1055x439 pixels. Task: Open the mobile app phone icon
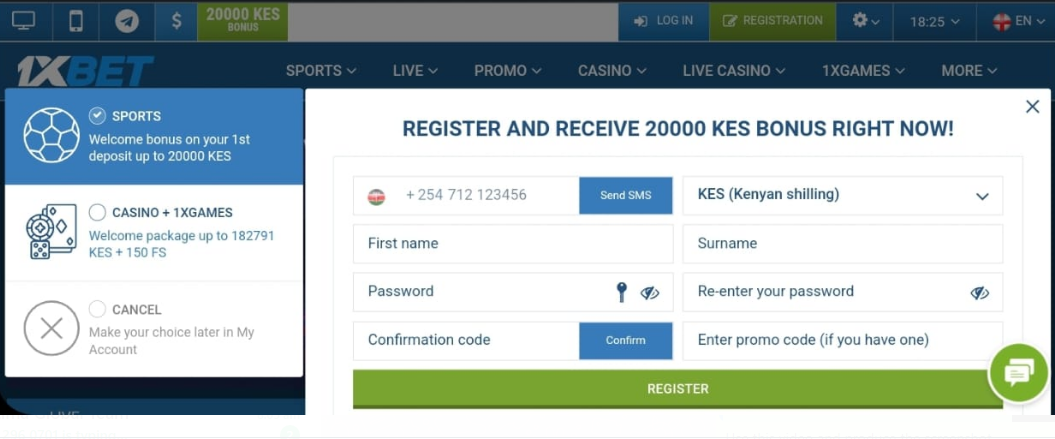[75, 20]
